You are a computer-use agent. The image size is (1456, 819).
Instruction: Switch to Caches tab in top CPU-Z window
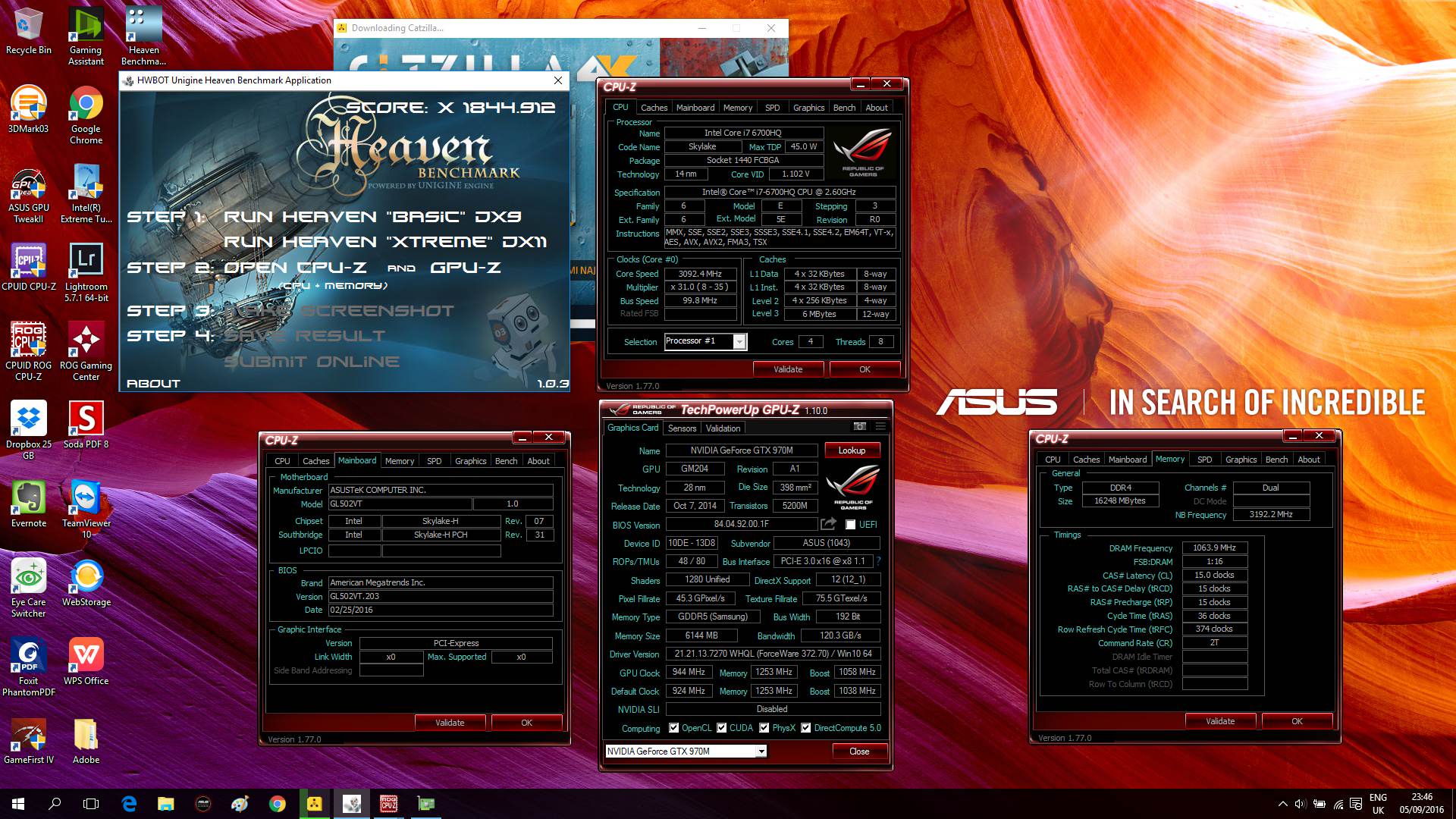tap(654, 108)
